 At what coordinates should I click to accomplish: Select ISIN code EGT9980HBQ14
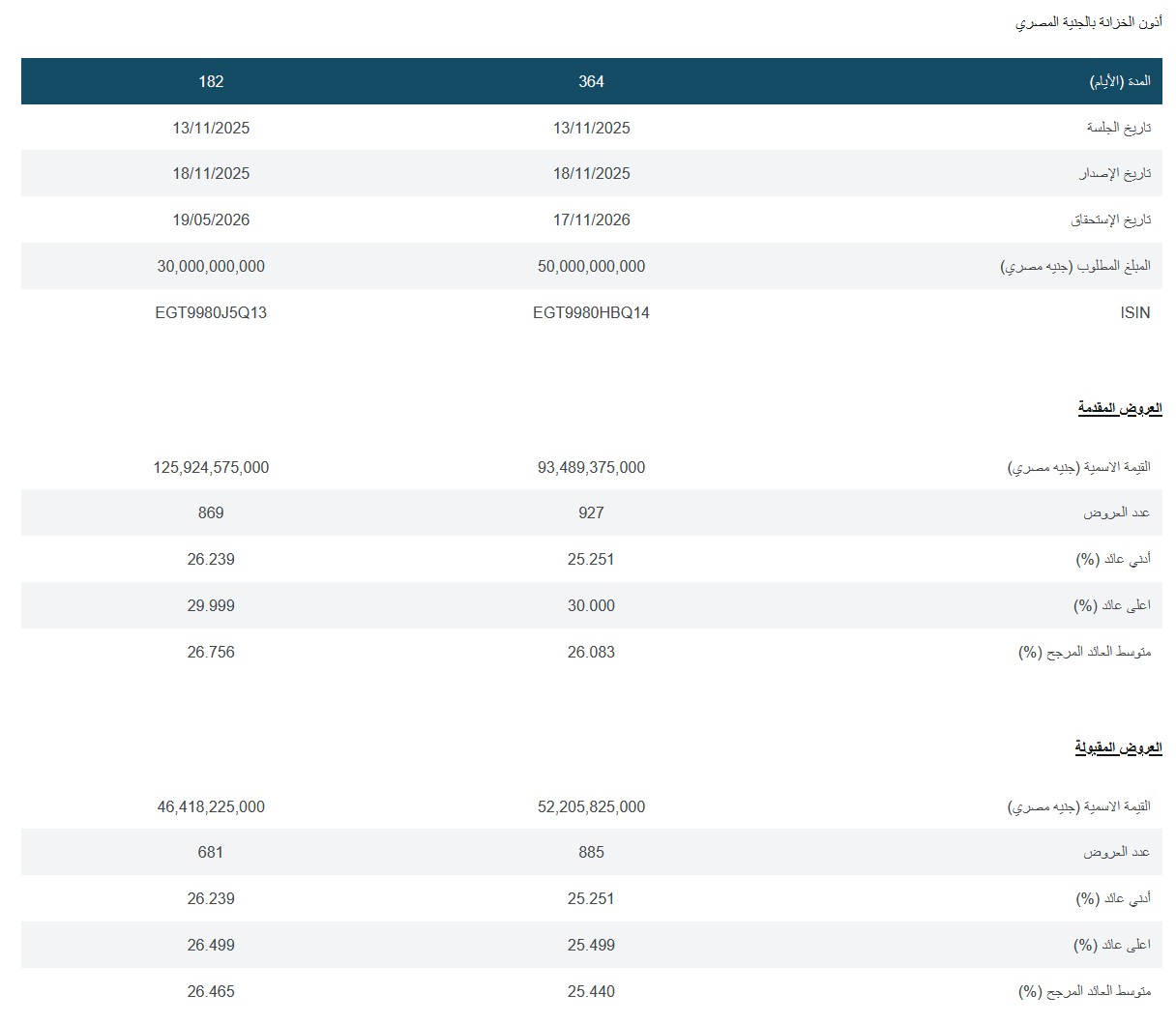point(591,312)
